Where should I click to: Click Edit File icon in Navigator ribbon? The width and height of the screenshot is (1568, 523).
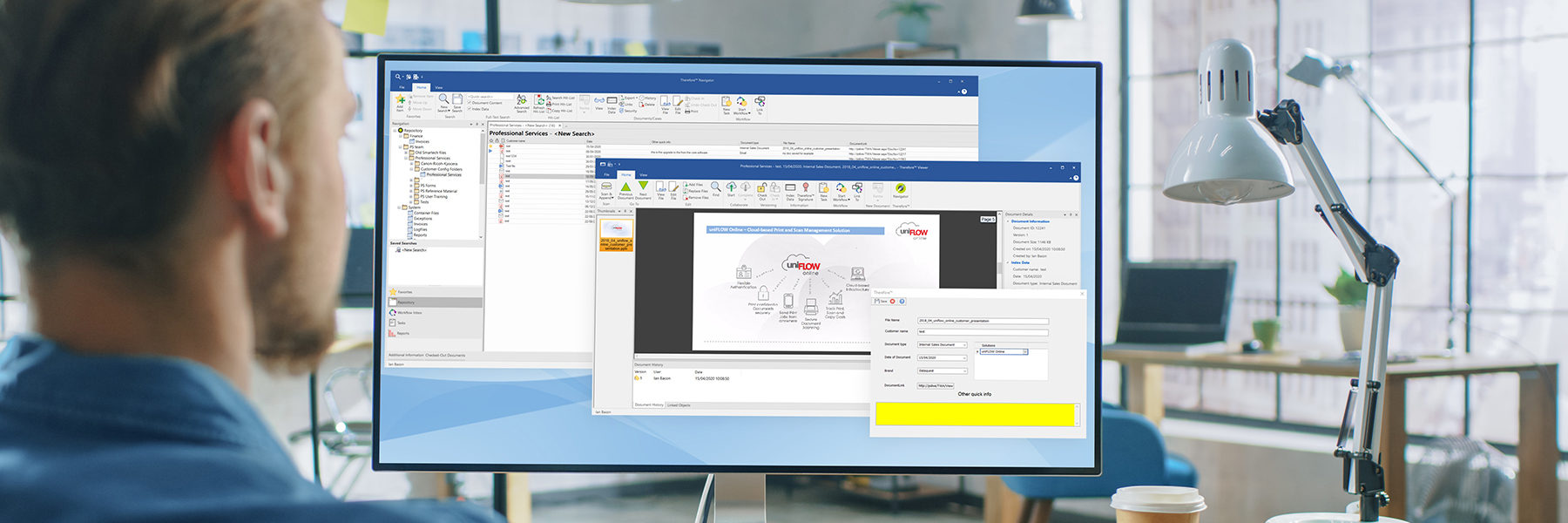click(x=678, y=100)
